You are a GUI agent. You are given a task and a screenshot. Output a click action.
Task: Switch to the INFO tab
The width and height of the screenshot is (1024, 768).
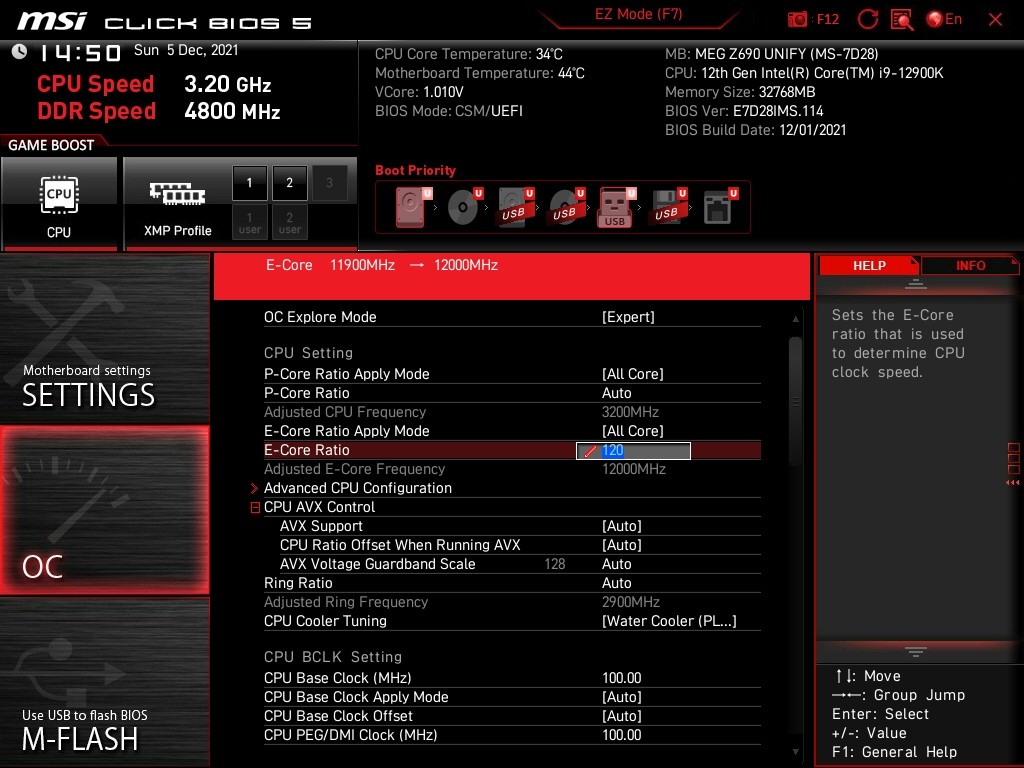coord(970,266)
